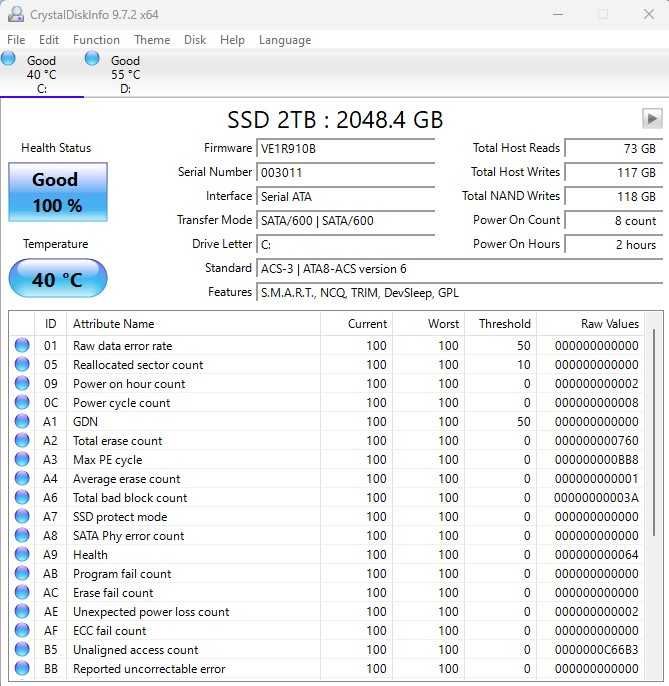This screenshot has width=669, height=686.
Task: Click raw value 0000000C66B3 of Unaligned access
Action: [596, 650]
